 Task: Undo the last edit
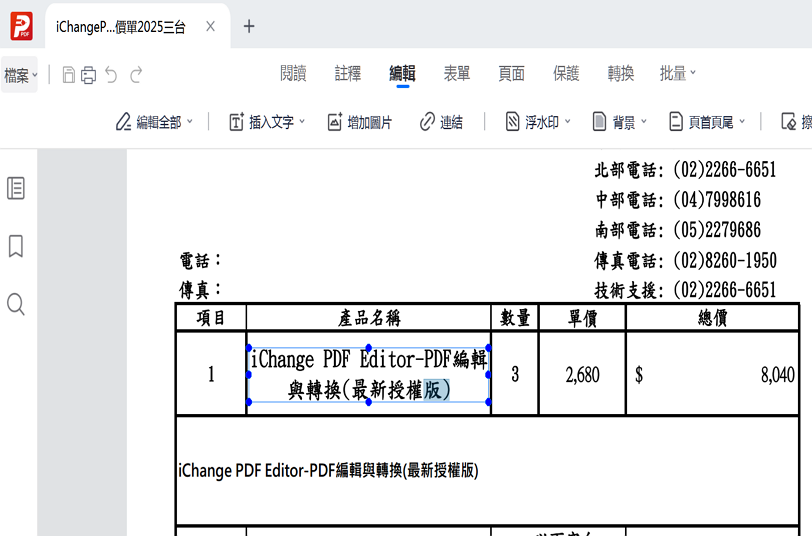point(111,75)
